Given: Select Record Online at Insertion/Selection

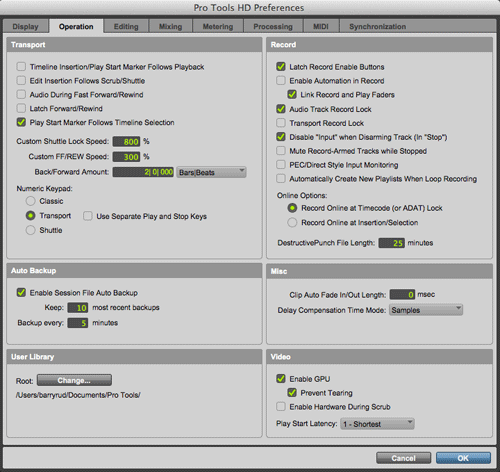Looking at the screenshot, I should pos(292,222).
